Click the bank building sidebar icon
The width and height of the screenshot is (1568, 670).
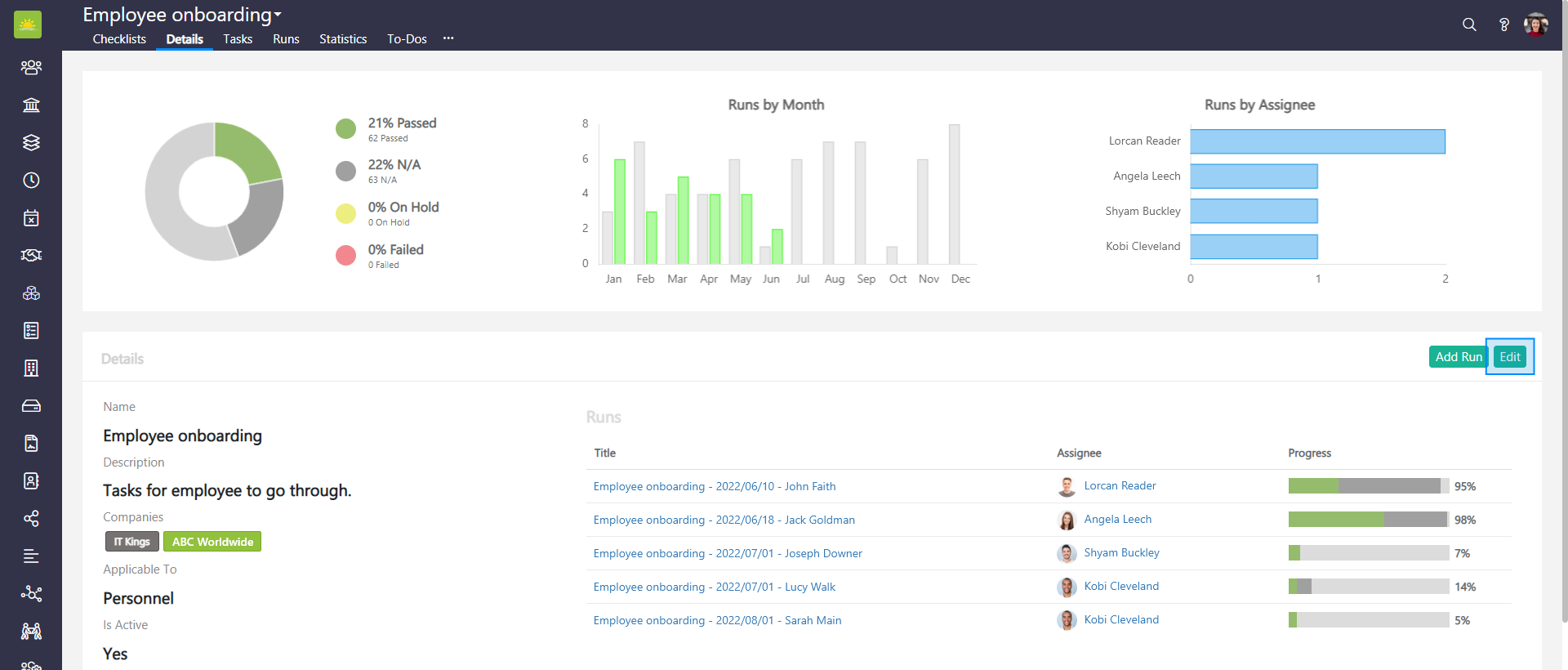[x=31, y=105]
